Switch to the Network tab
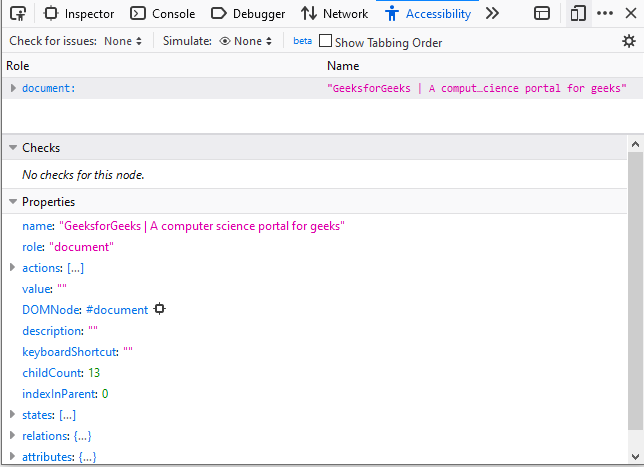Screen dimensions: 644x467 click(x=334, y=14)
